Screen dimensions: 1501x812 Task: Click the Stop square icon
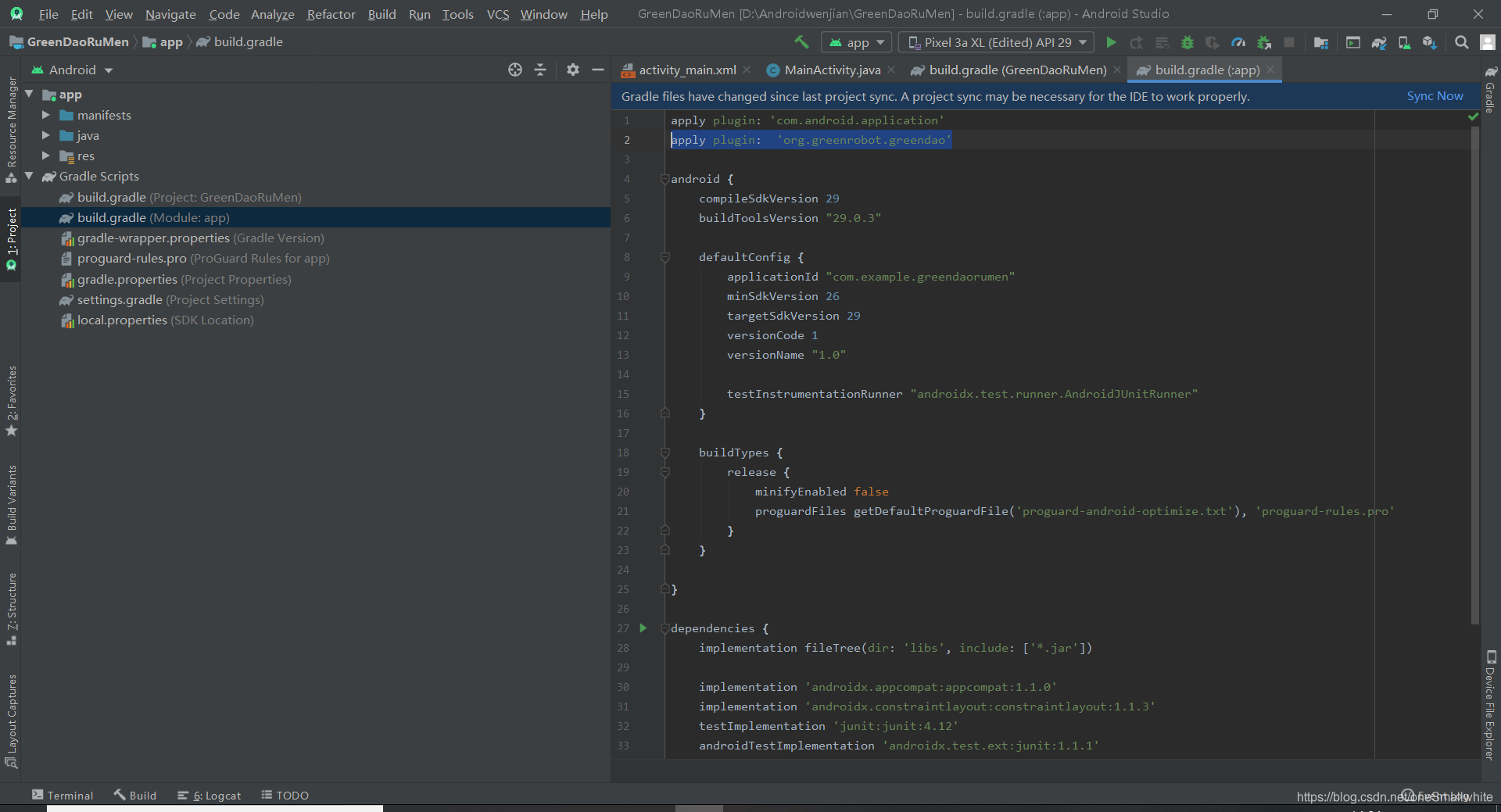(x=1289, y=42)
